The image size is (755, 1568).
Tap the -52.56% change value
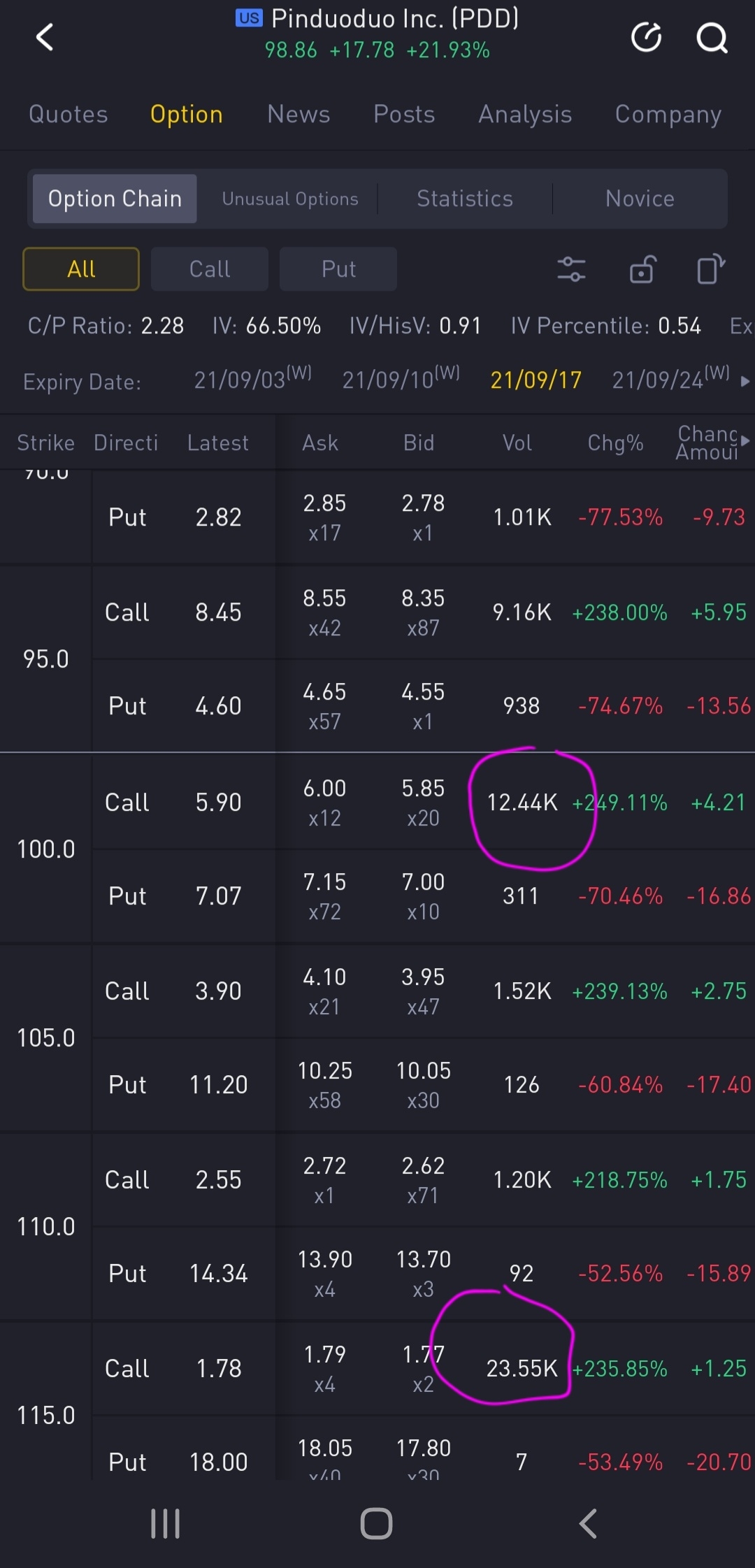[620, 1274]
